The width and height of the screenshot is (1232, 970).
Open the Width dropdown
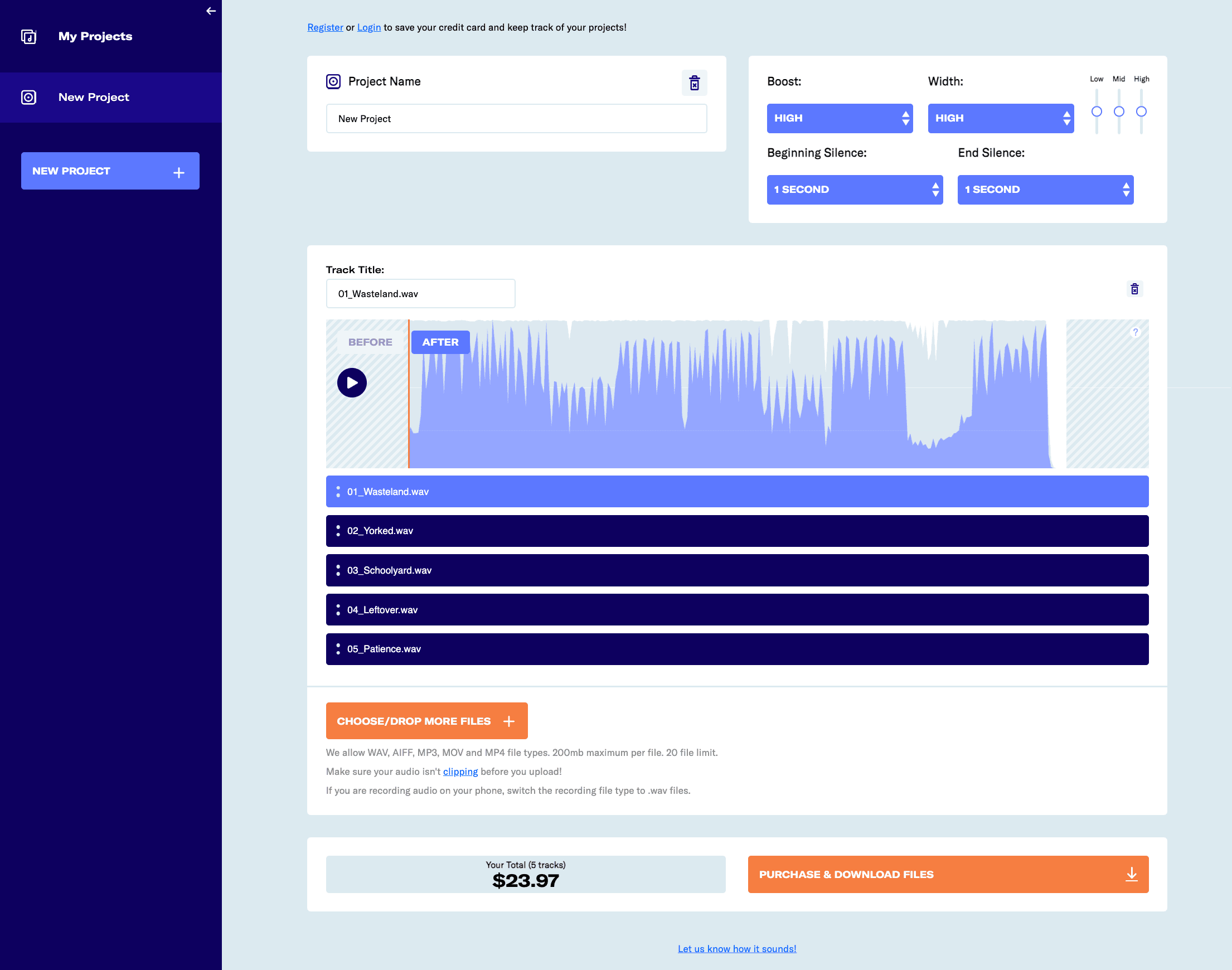[x=1000, y=118]
